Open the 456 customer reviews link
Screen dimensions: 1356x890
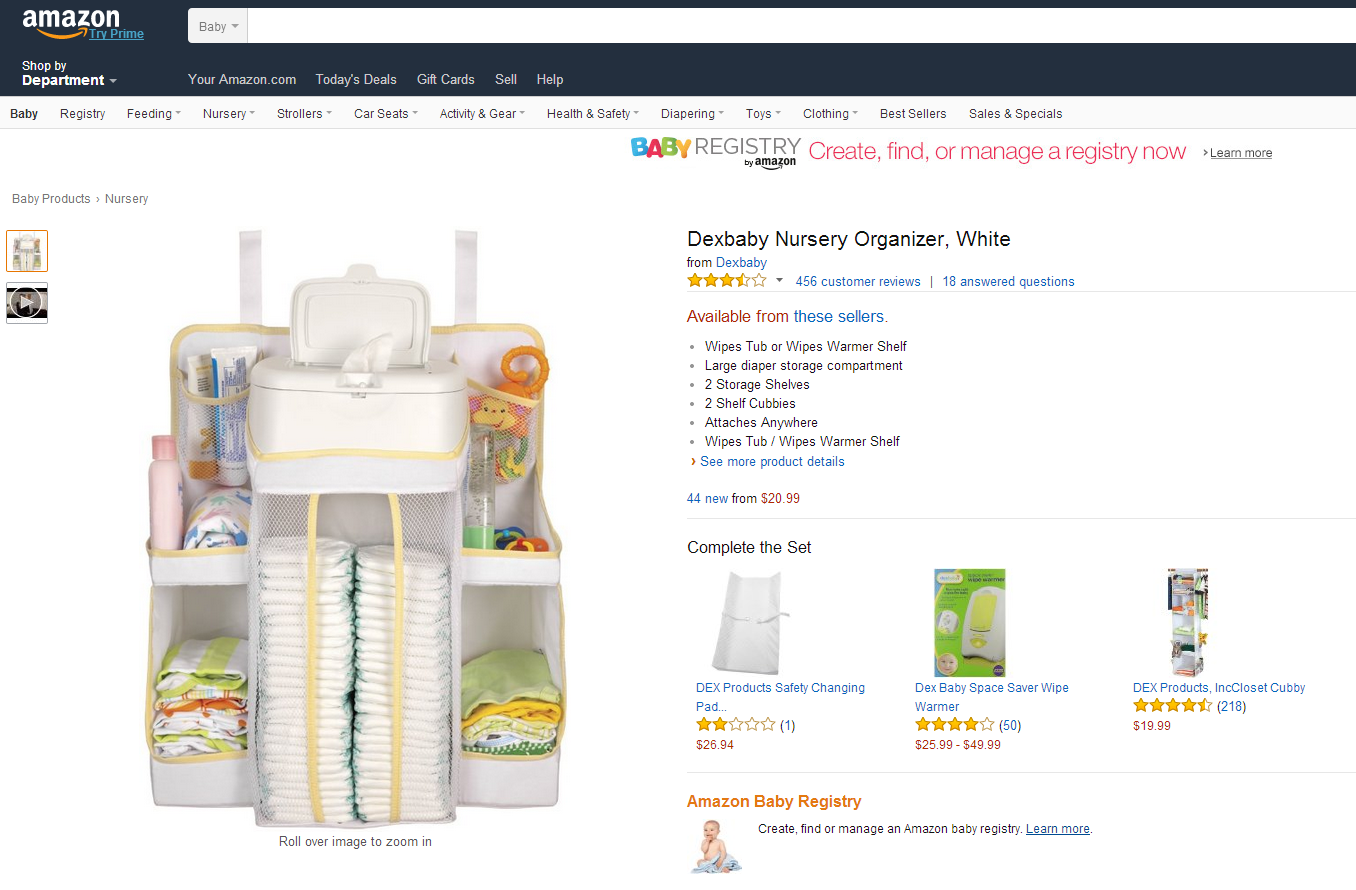[x=858, y=282]
